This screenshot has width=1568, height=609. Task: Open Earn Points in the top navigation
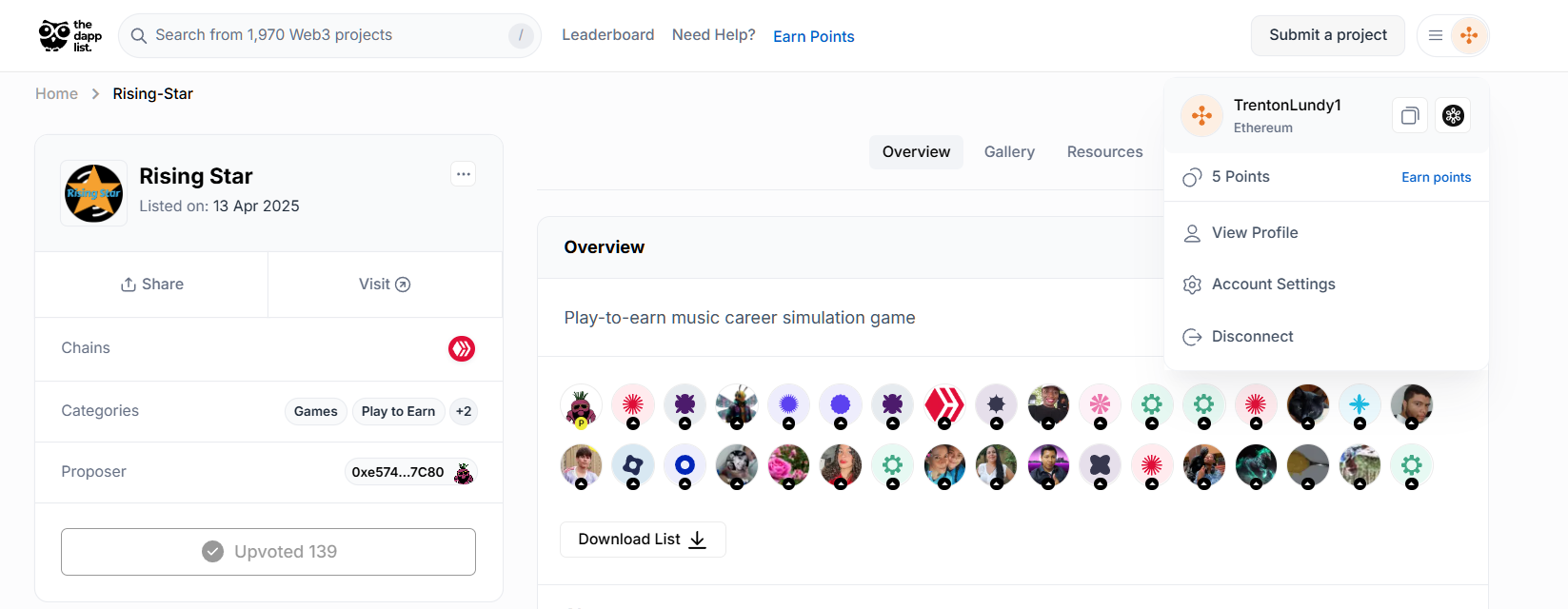pos(814,36)
